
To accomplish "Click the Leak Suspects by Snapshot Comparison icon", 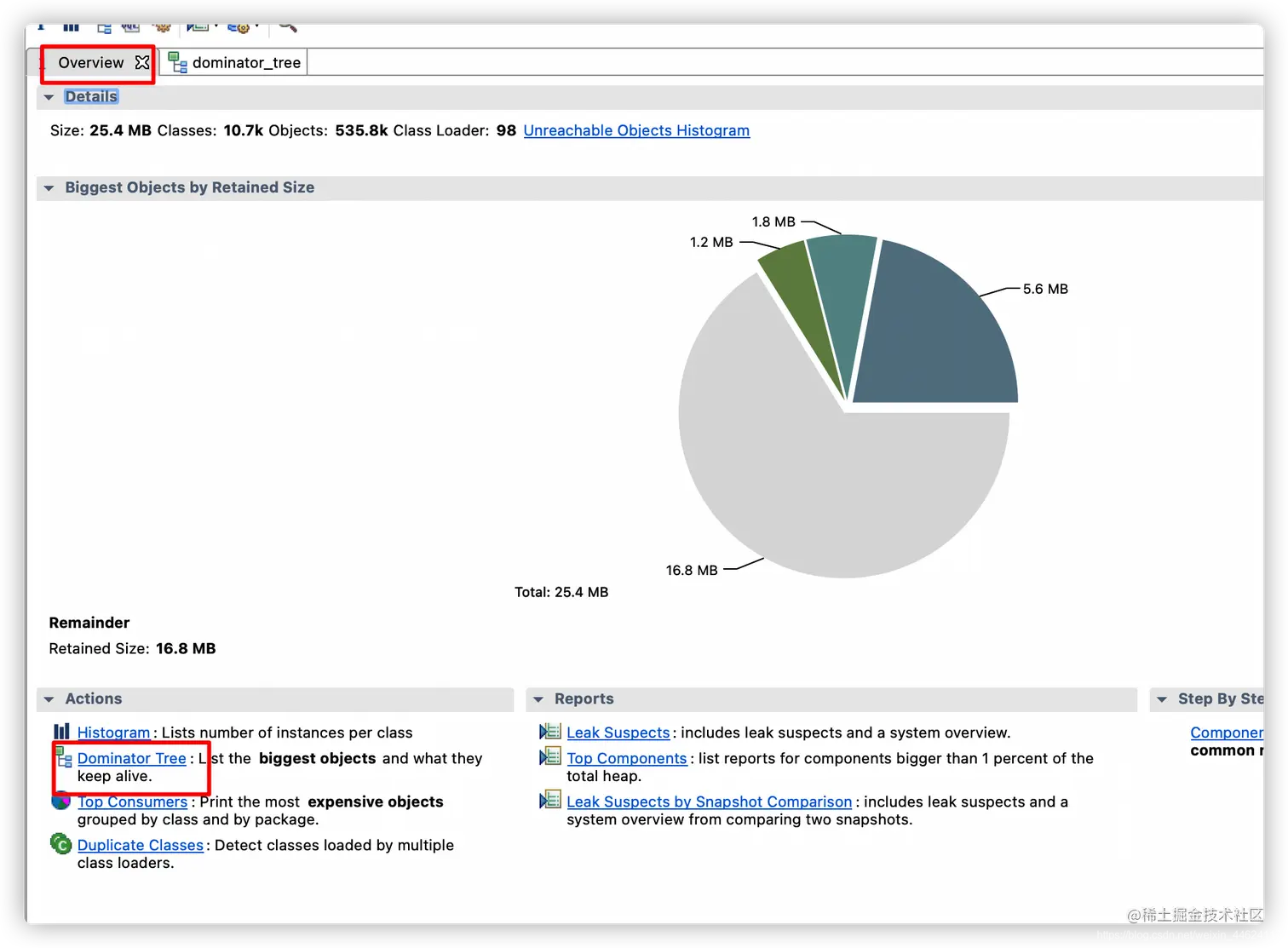I will tap(550, 800).
